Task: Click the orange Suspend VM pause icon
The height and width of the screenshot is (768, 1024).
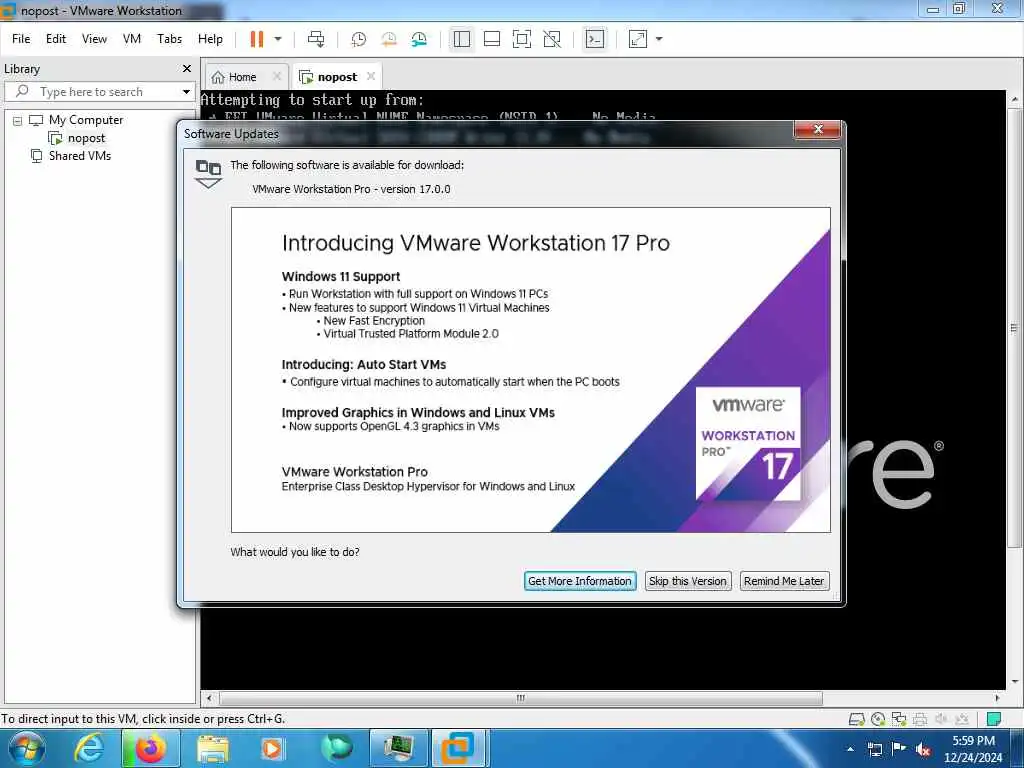Action: (257, 39)
